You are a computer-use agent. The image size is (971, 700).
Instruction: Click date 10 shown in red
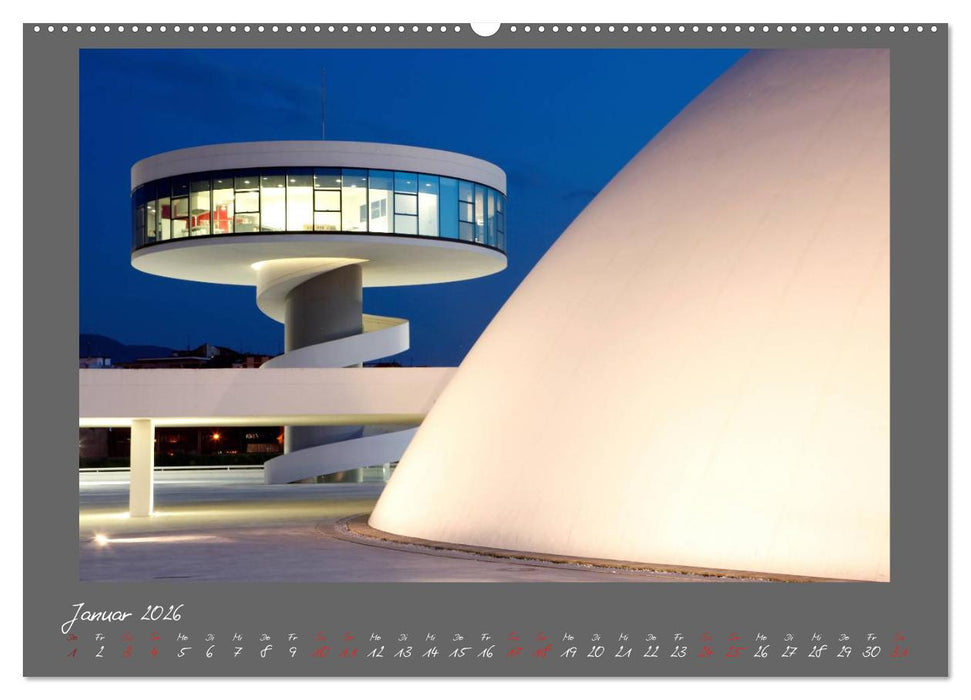pos(324,652)
